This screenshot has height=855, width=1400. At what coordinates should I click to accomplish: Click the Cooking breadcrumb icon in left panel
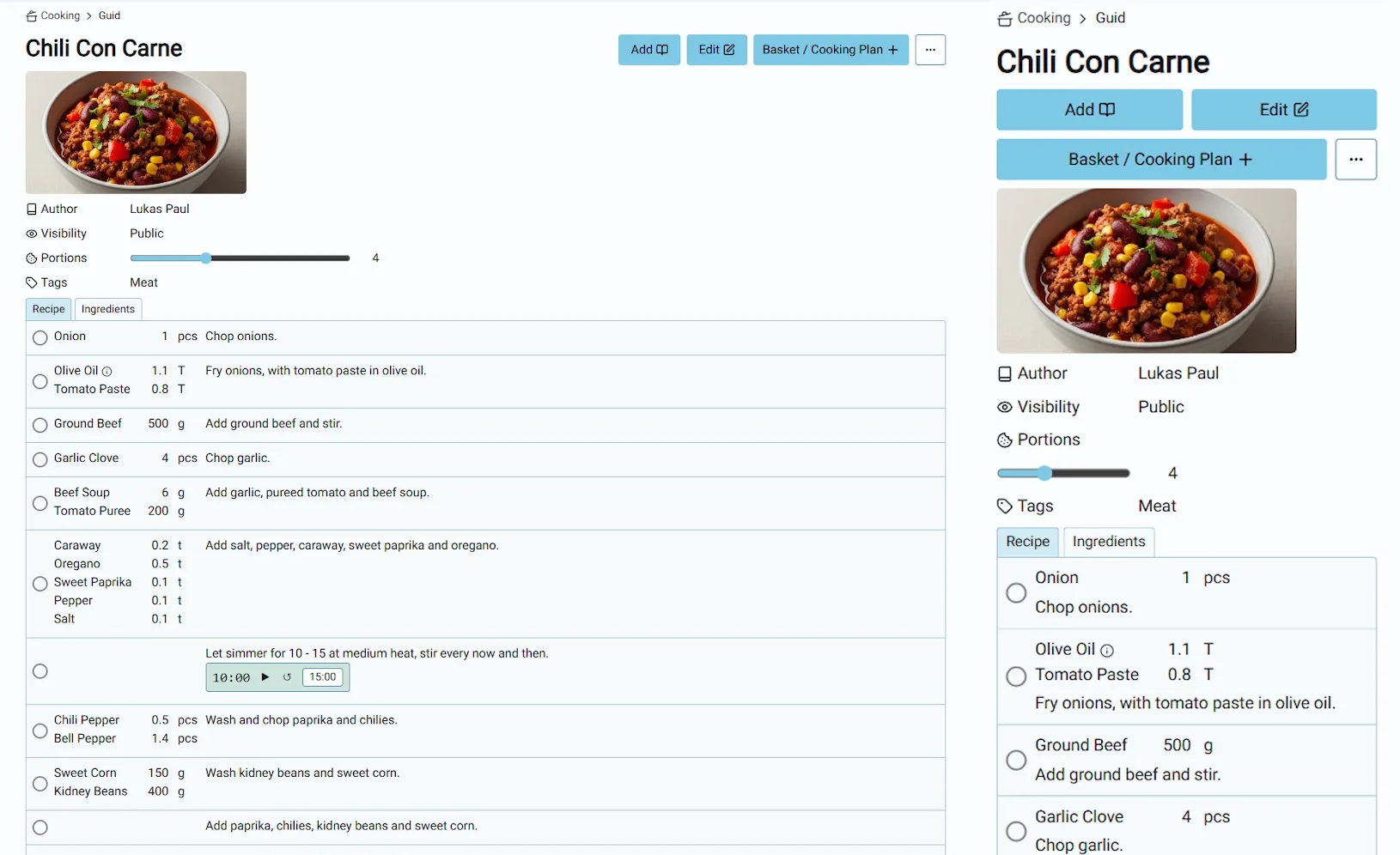coord(32,16)
